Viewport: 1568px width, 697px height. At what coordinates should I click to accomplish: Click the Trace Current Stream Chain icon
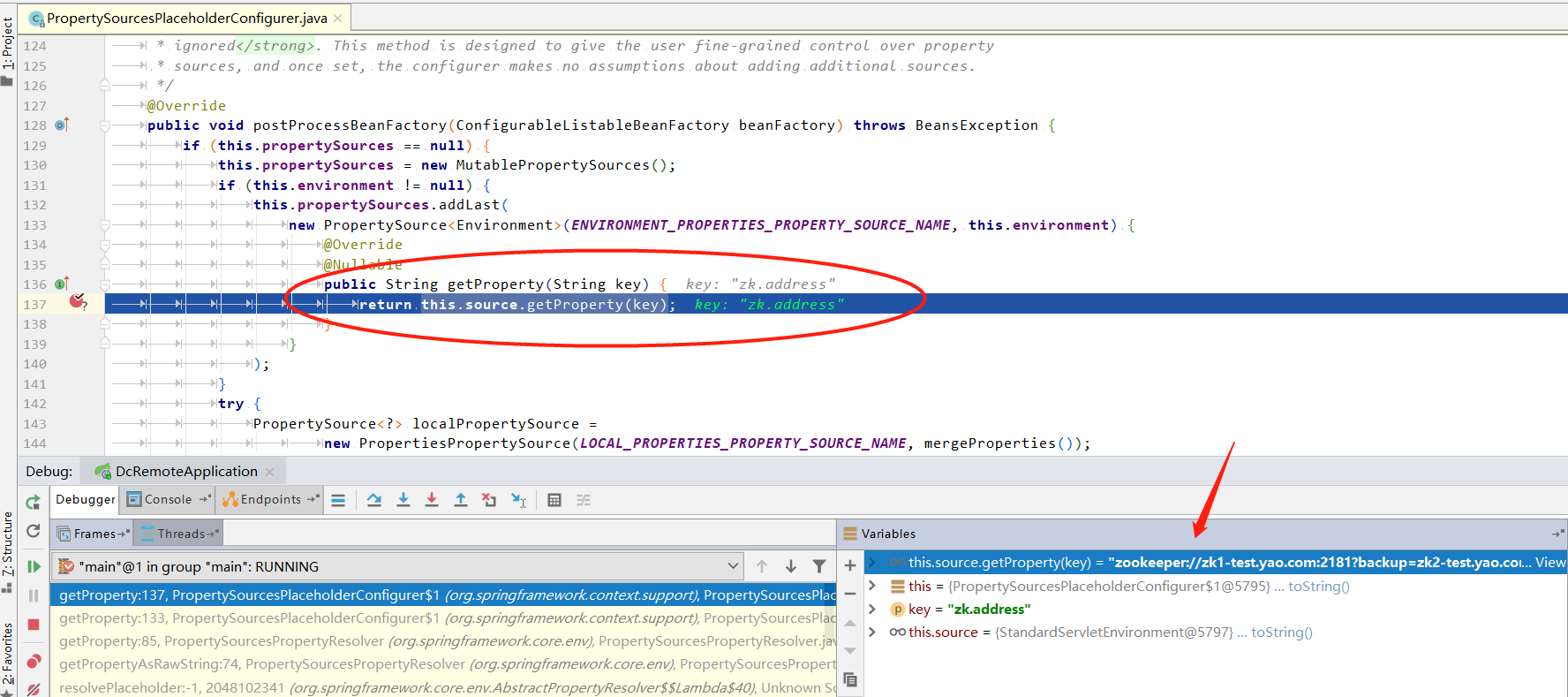pyautogui.click(x=584, y=500)
